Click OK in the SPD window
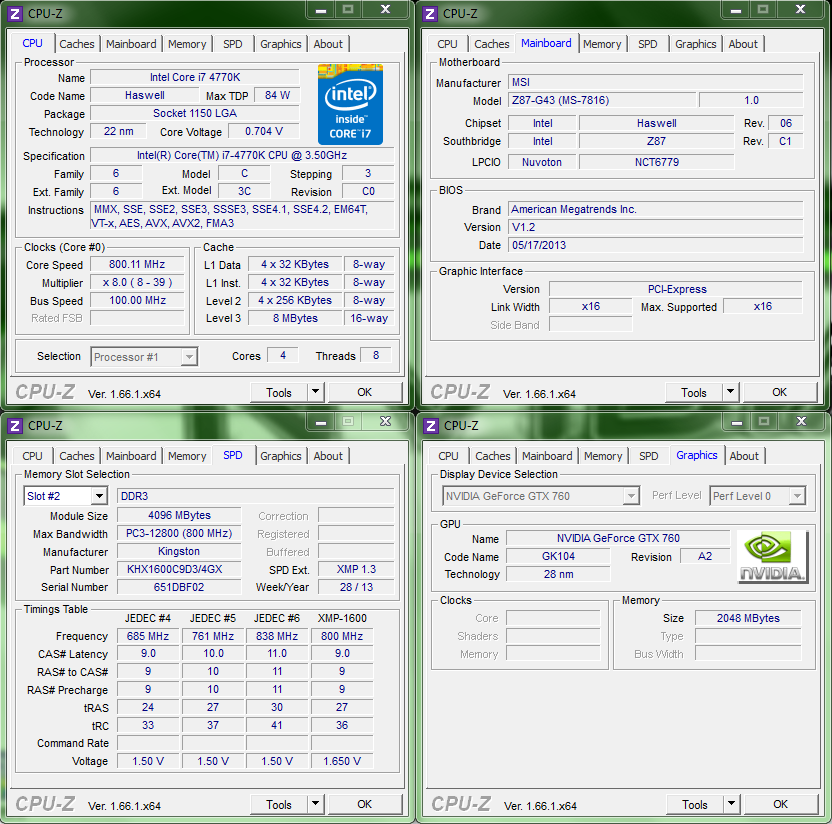The image size is (832, 824). (x=365, y=804)
